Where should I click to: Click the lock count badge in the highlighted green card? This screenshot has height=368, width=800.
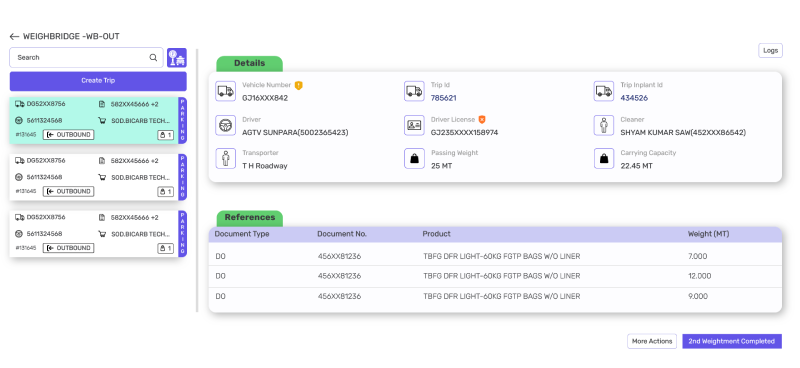[165, 135]
